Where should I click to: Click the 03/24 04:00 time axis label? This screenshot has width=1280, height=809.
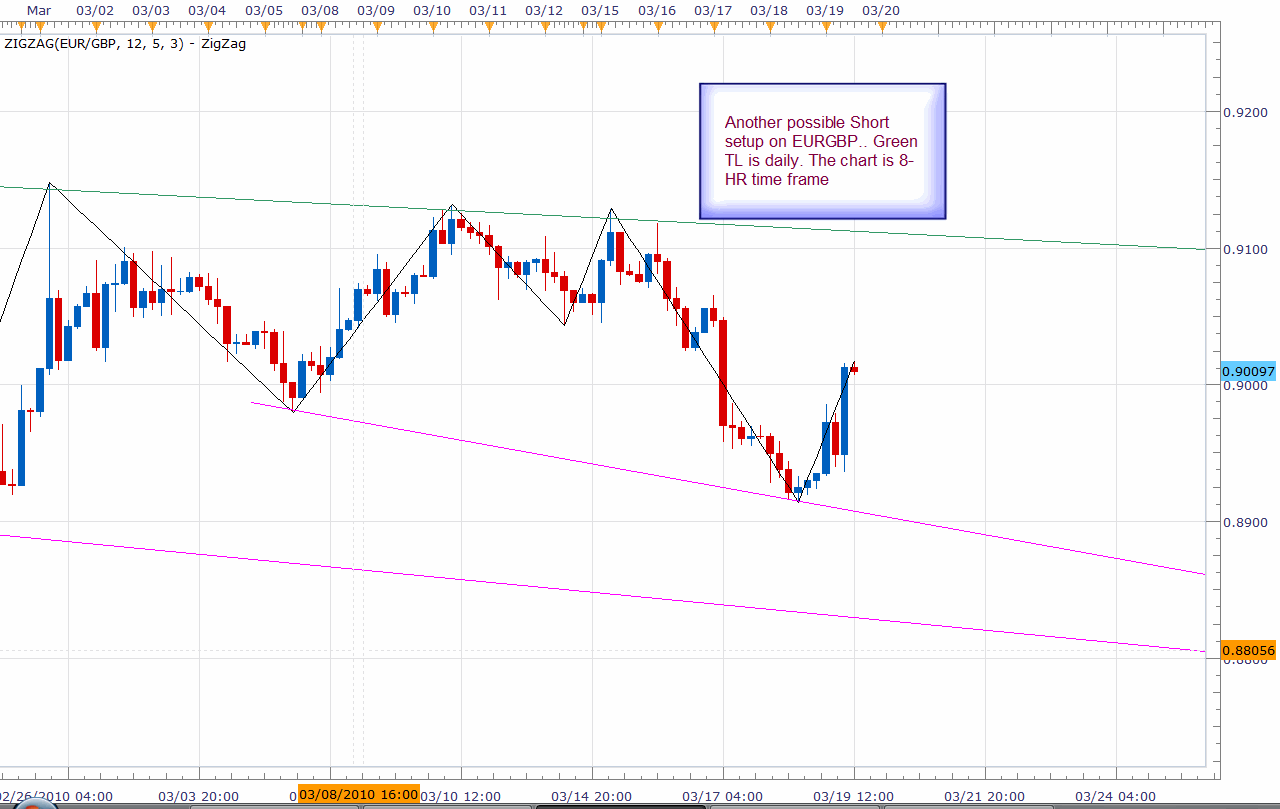(x=1116, y=796)
